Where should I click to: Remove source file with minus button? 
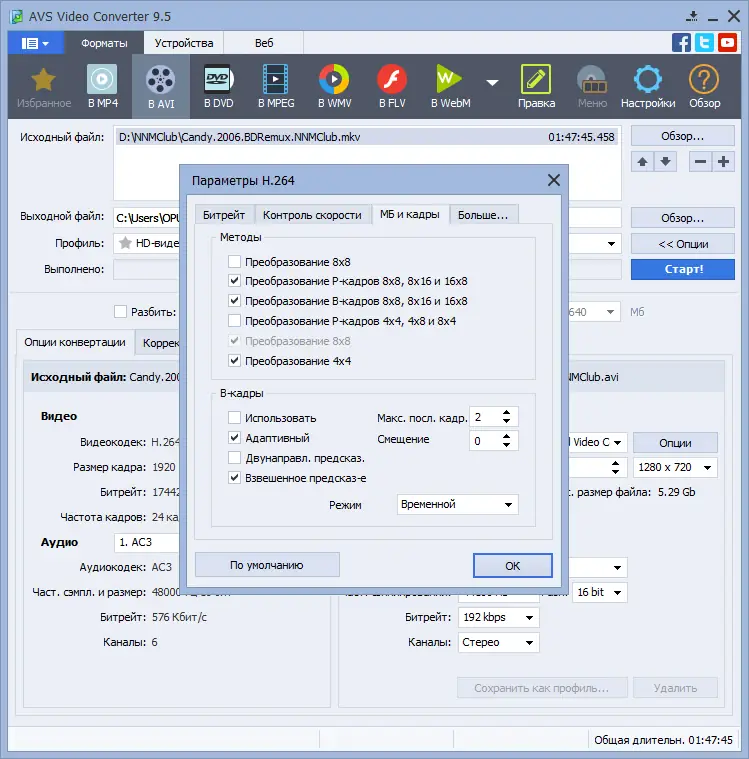[701, 162]
